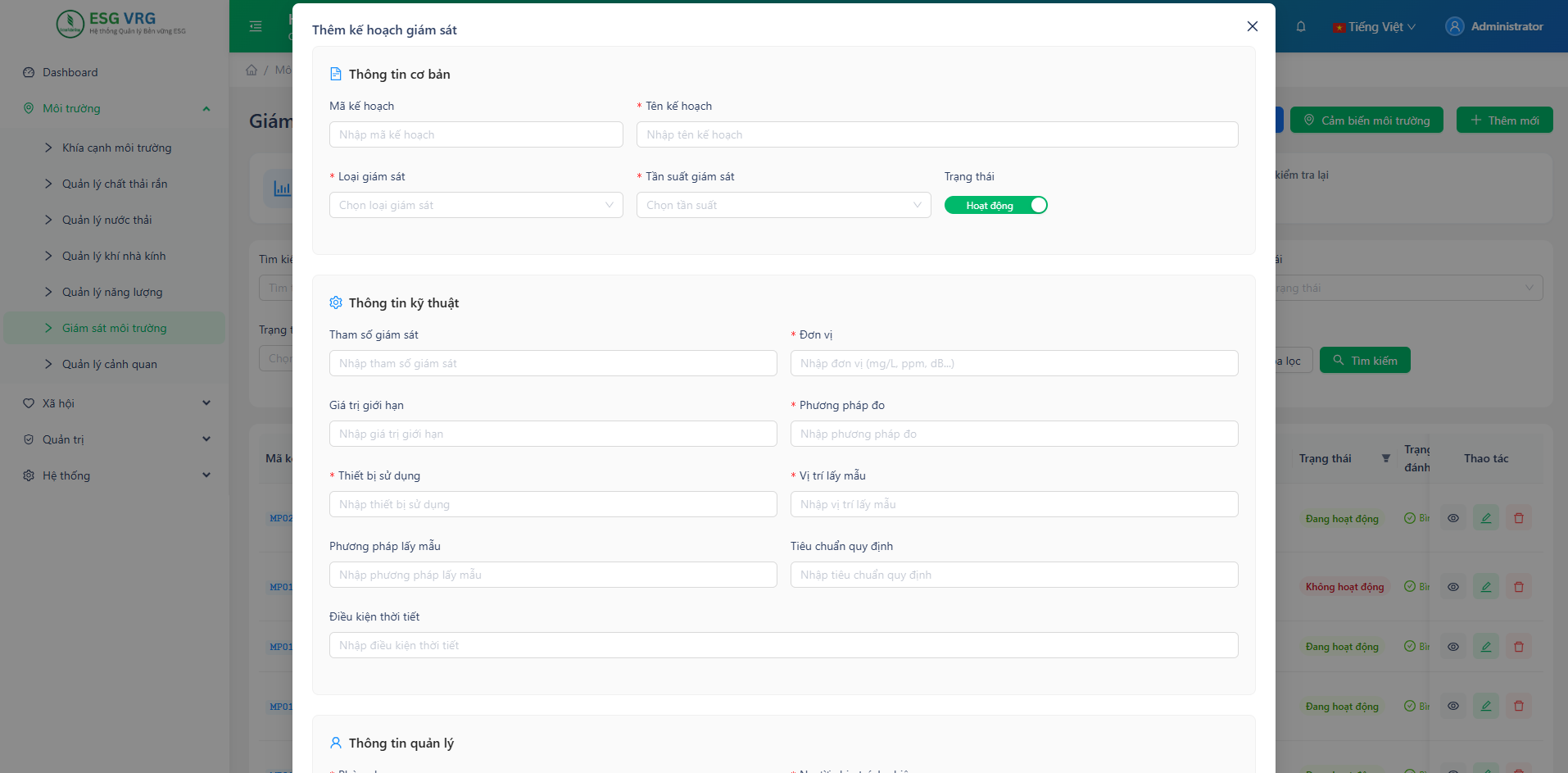
Task: Edit the first Đang hoạt động row
Action: [x=1486, y=518]
